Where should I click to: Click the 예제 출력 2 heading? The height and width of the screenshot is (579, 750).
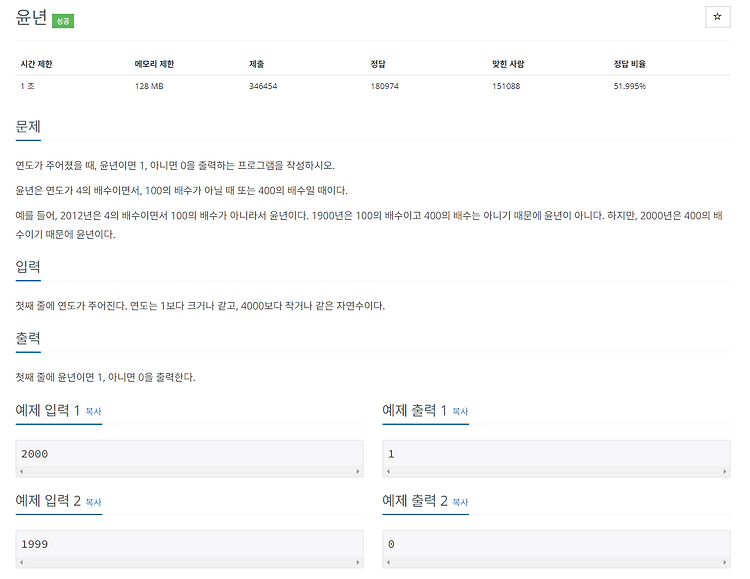coord(415,501)
